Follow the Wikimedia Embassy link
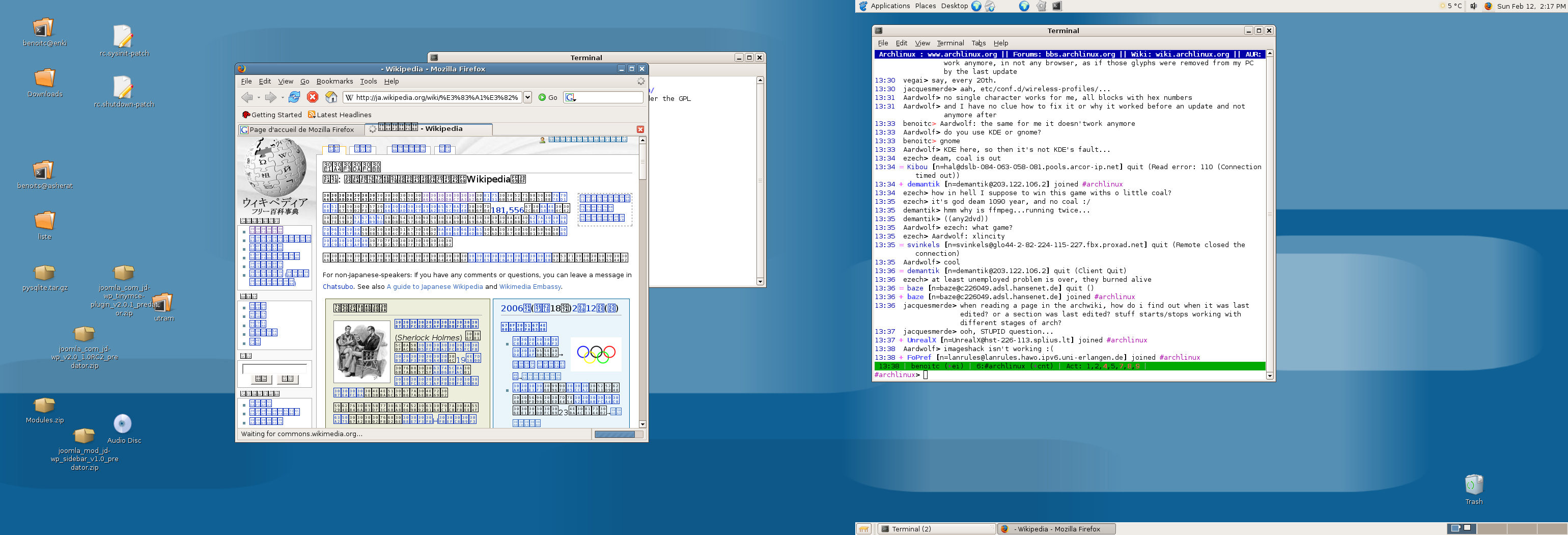 (x=529, y=287)
